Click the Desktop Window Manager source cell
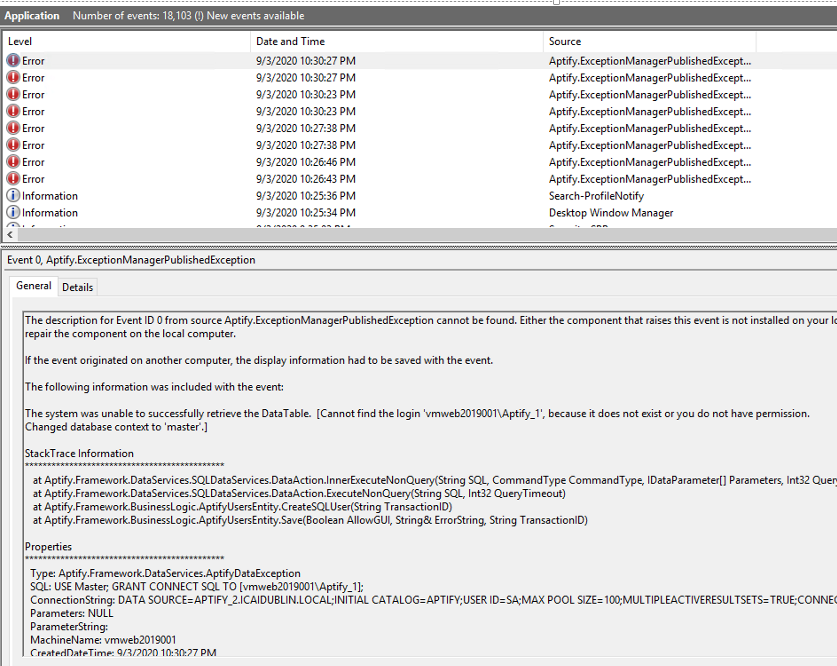This screenshot has width=837, height=666. point(611,212)
